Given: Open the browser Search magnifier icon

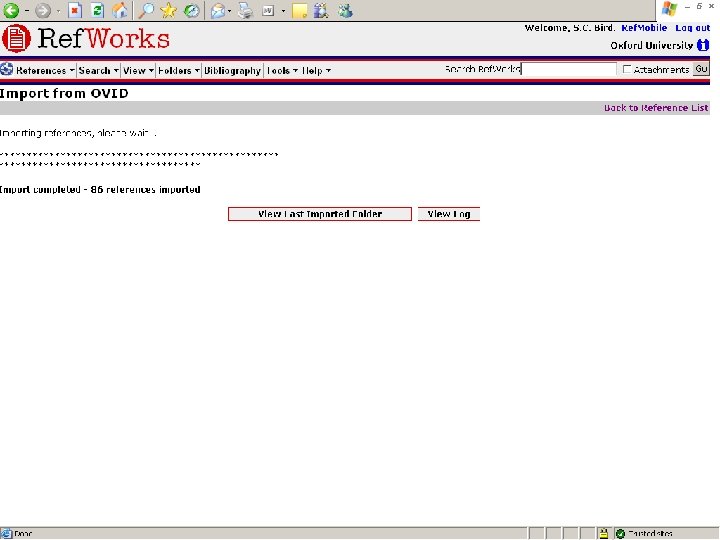Looking at the screenshot, I should 146,10.
